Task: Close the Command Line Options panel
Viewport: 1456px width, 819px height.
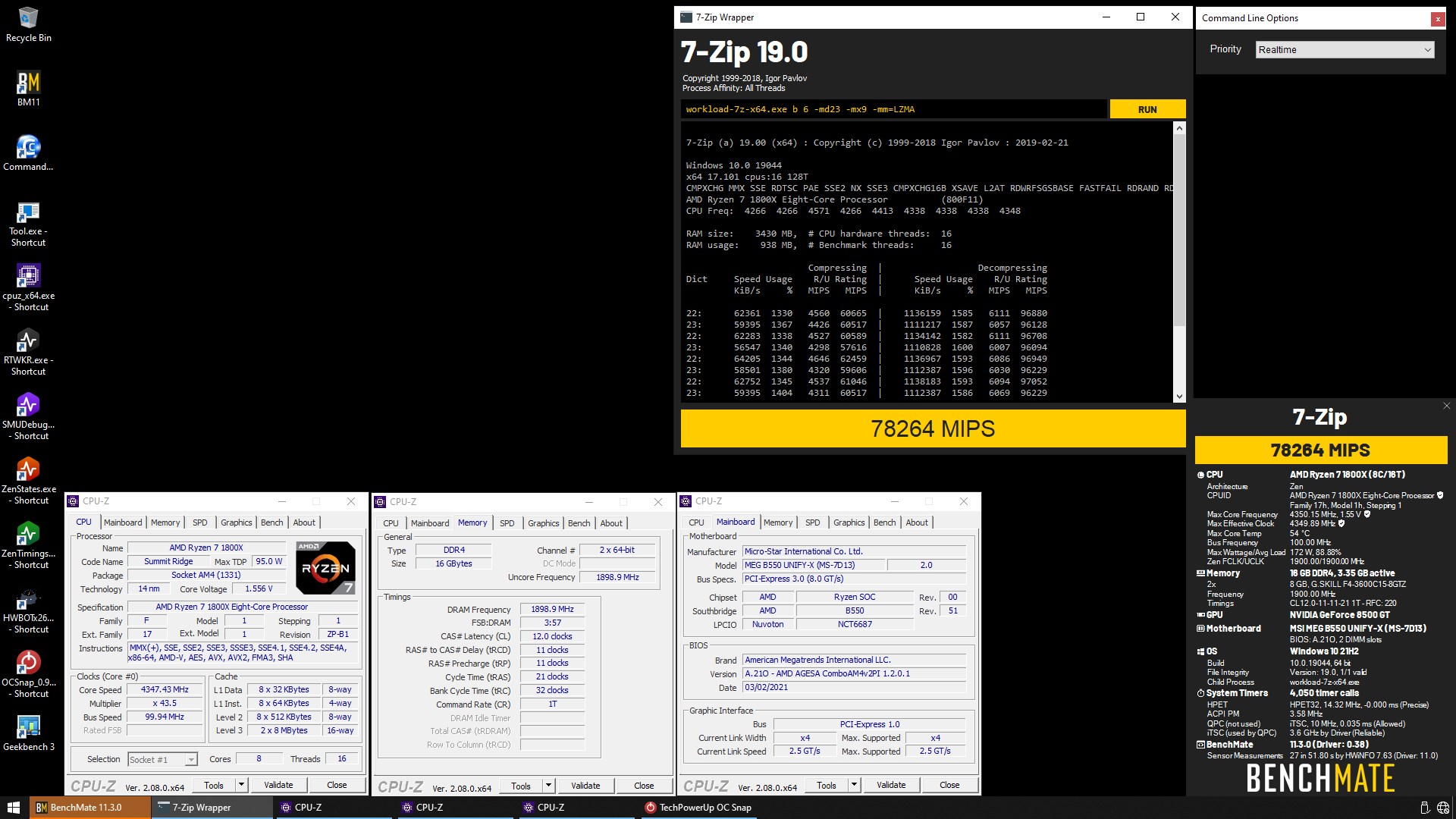Action: pos(1438,19)
